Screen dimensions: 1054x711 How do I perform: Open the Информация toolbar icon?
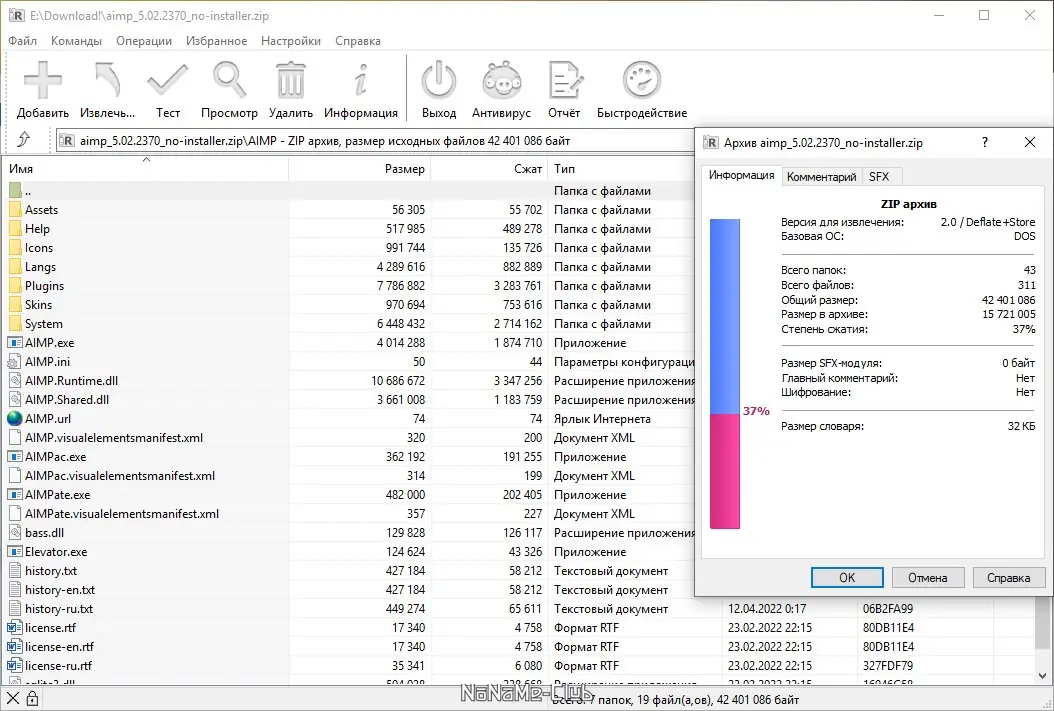click(x=361, y=81)
